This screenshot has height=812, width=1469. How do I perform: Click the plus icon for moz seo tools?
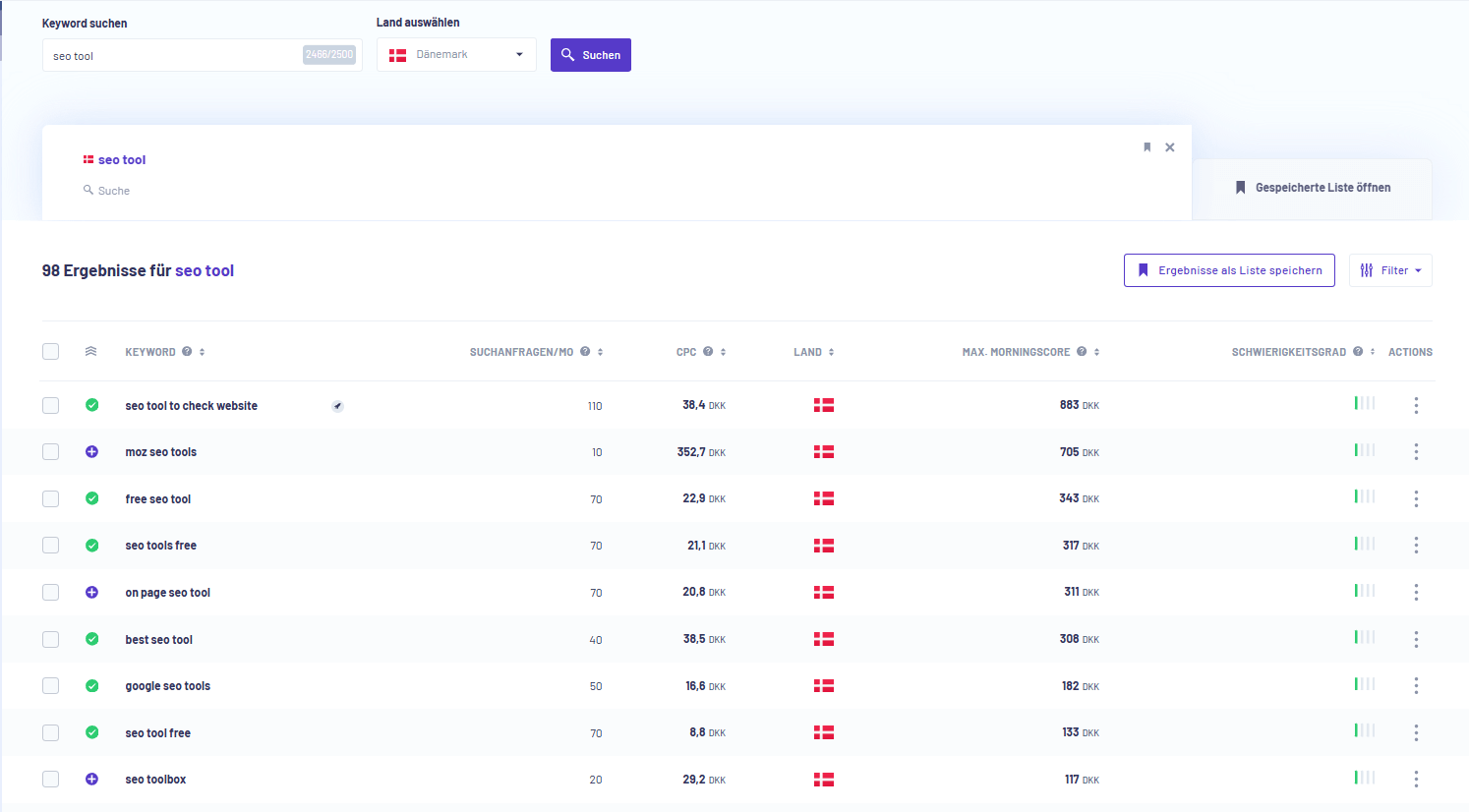pyautogui.click(x=91, y=452)
